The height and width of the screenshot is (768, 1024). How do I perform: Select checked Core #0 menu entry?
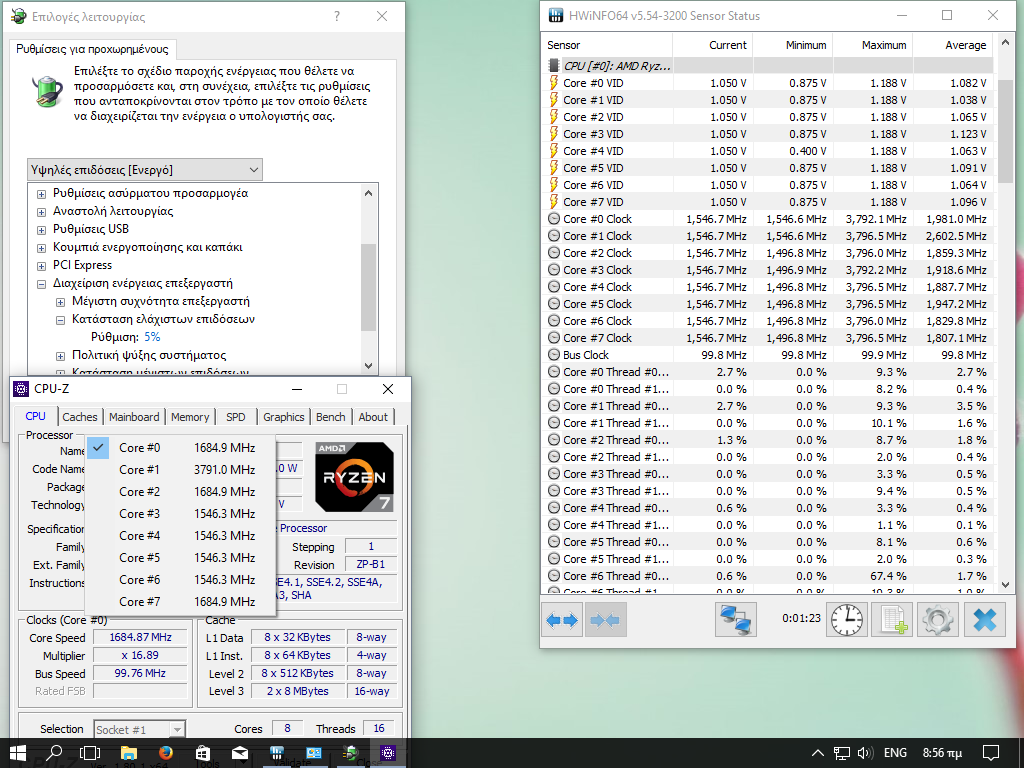point(180,447)
